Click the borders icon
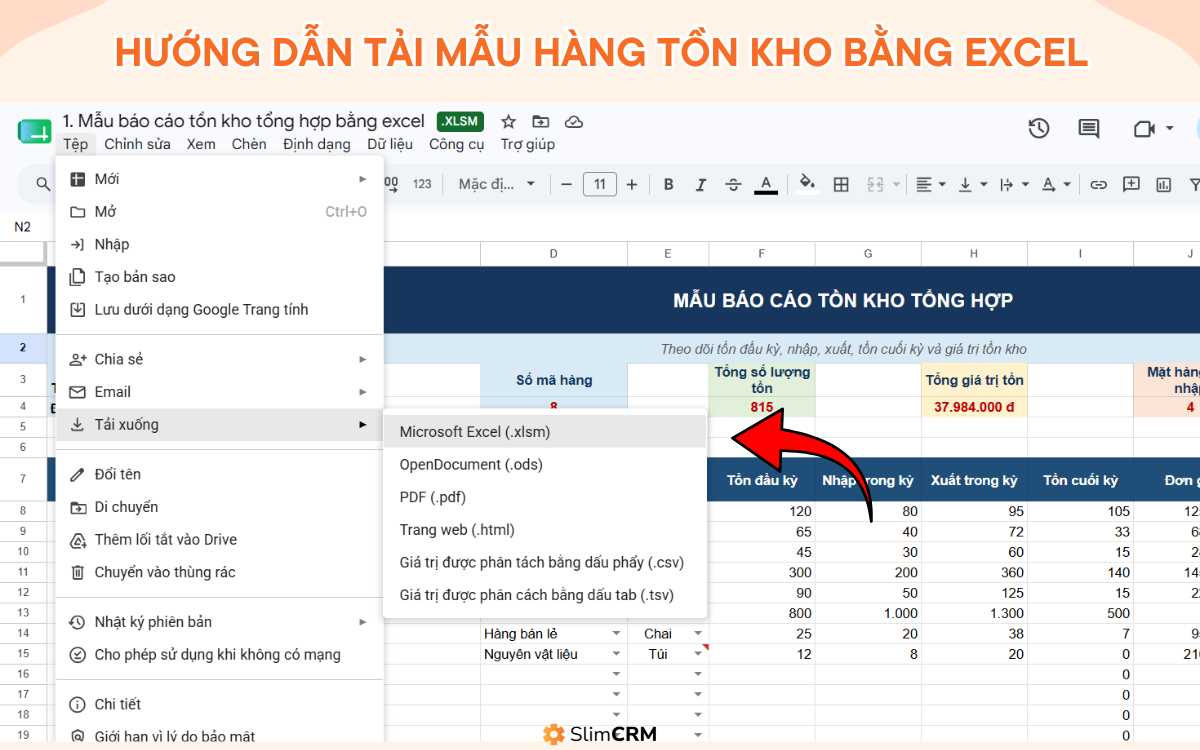The image size is (1200, 750). [841, 184]
